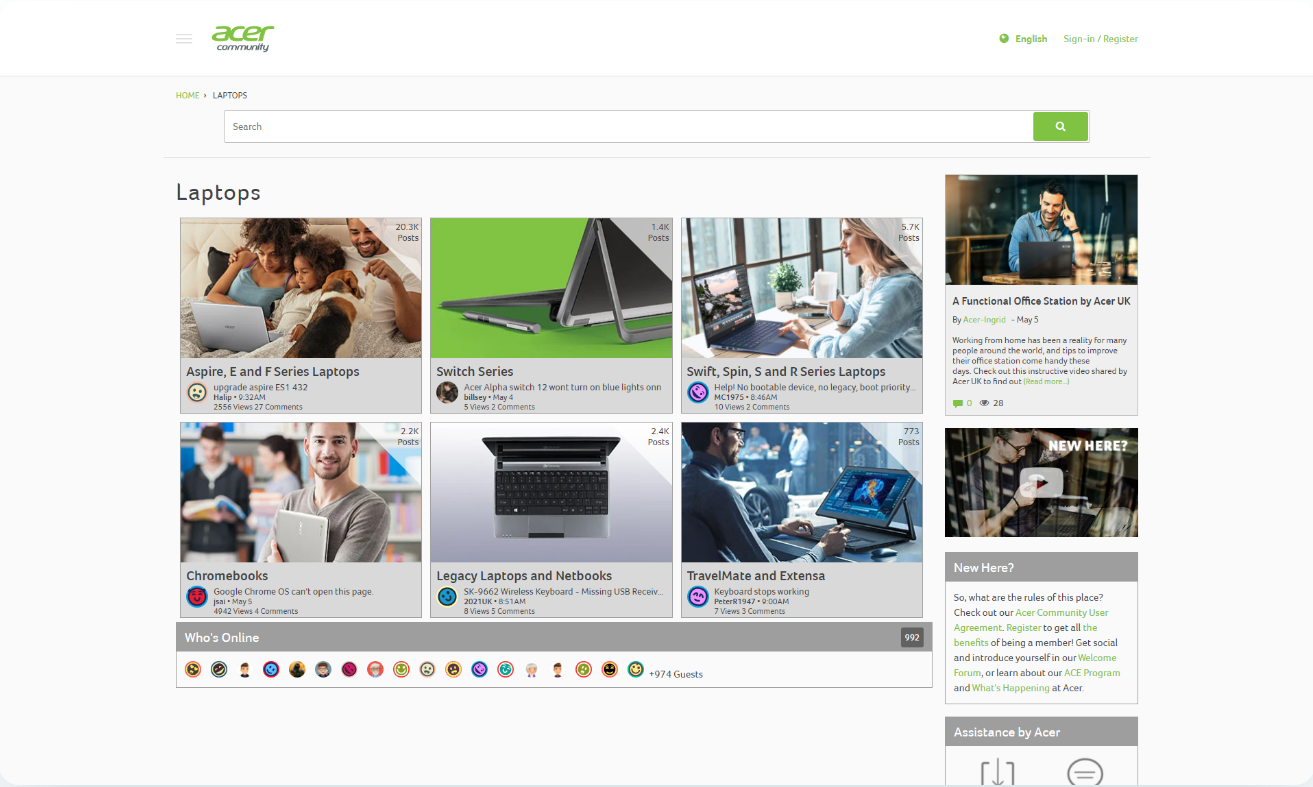Open PeterR1947's avatar in the TravelMate card

point(698,597)
